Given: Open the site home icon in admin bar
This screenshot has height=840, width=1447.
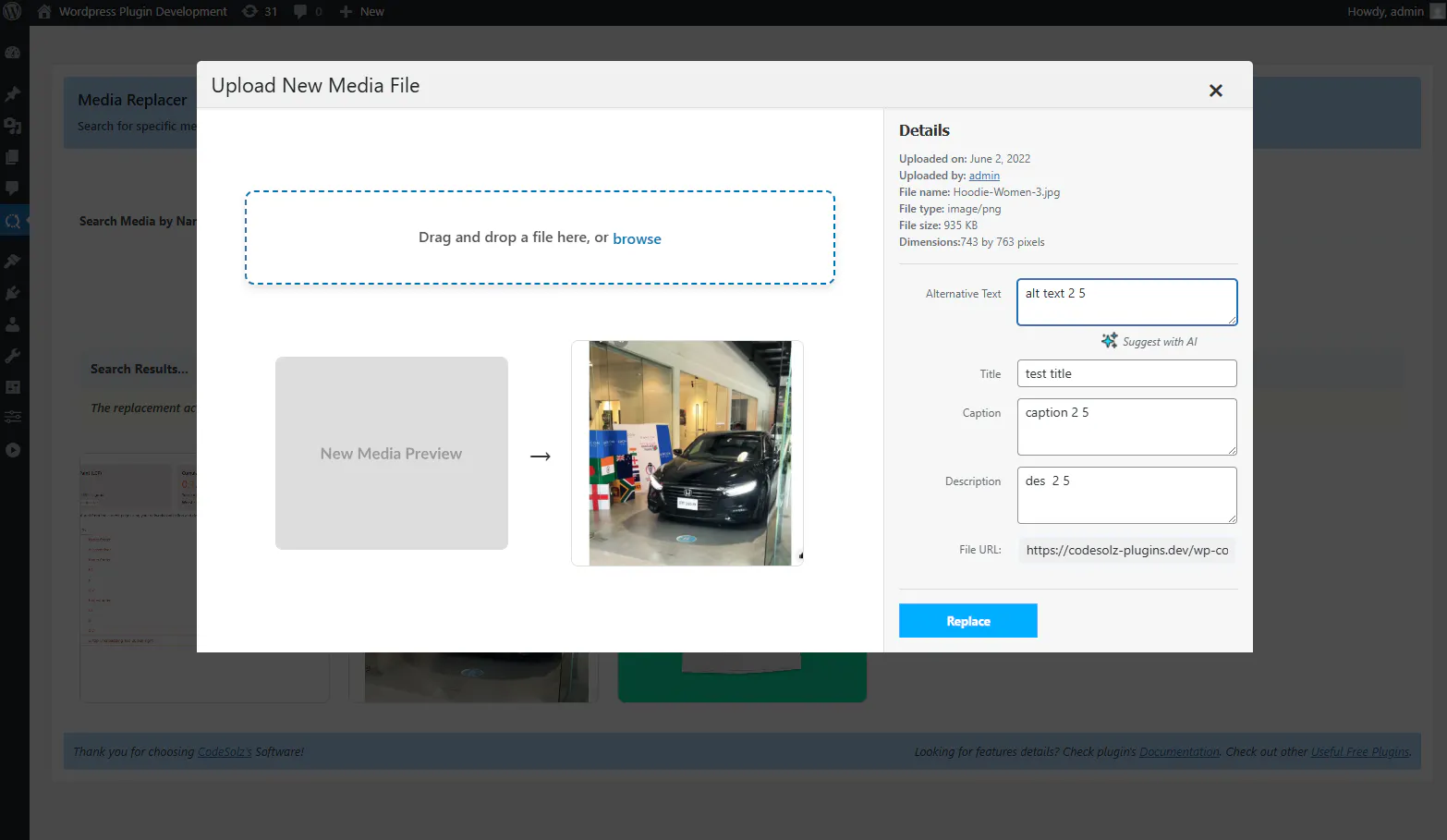Looking at the screenshot, I should tap(44, 11).
